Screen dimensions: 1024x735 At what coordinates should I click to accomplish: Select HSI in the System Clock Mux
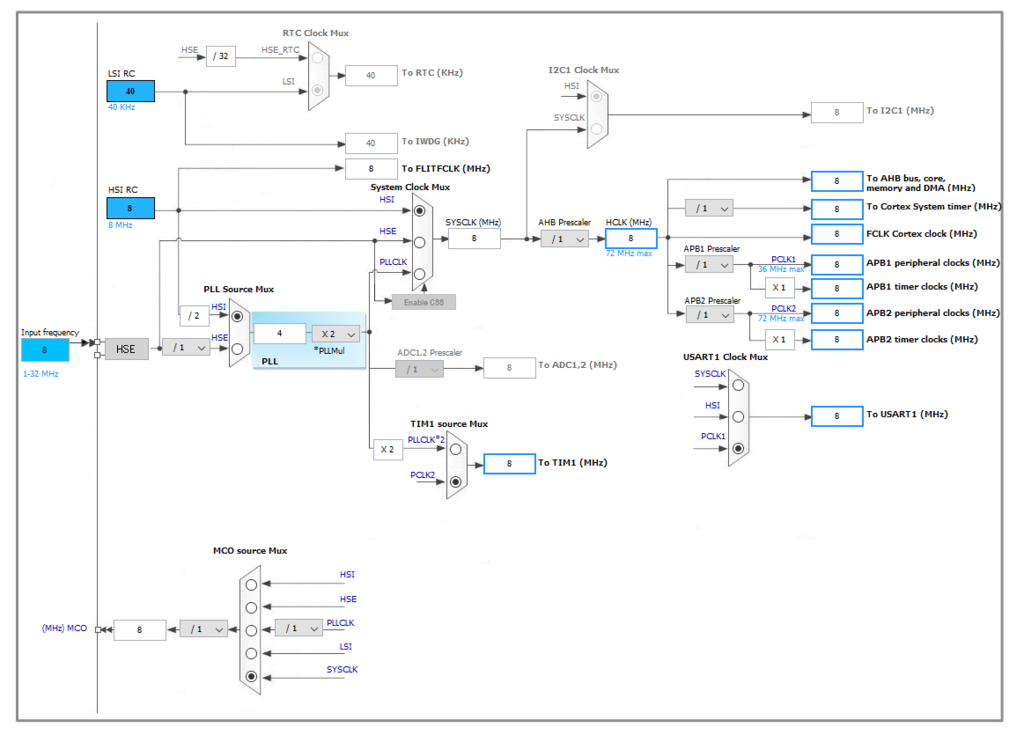tap(420, 211)
